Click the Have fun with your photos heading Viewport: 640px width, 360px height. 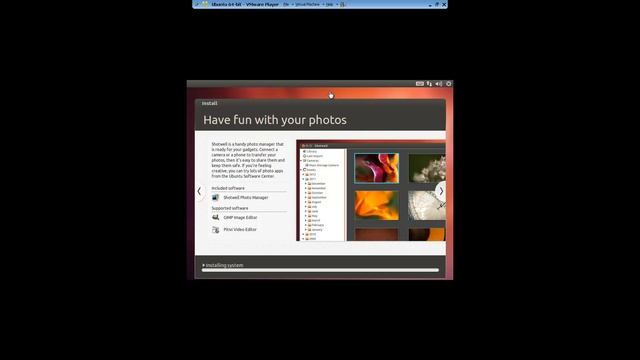(275, 120)
